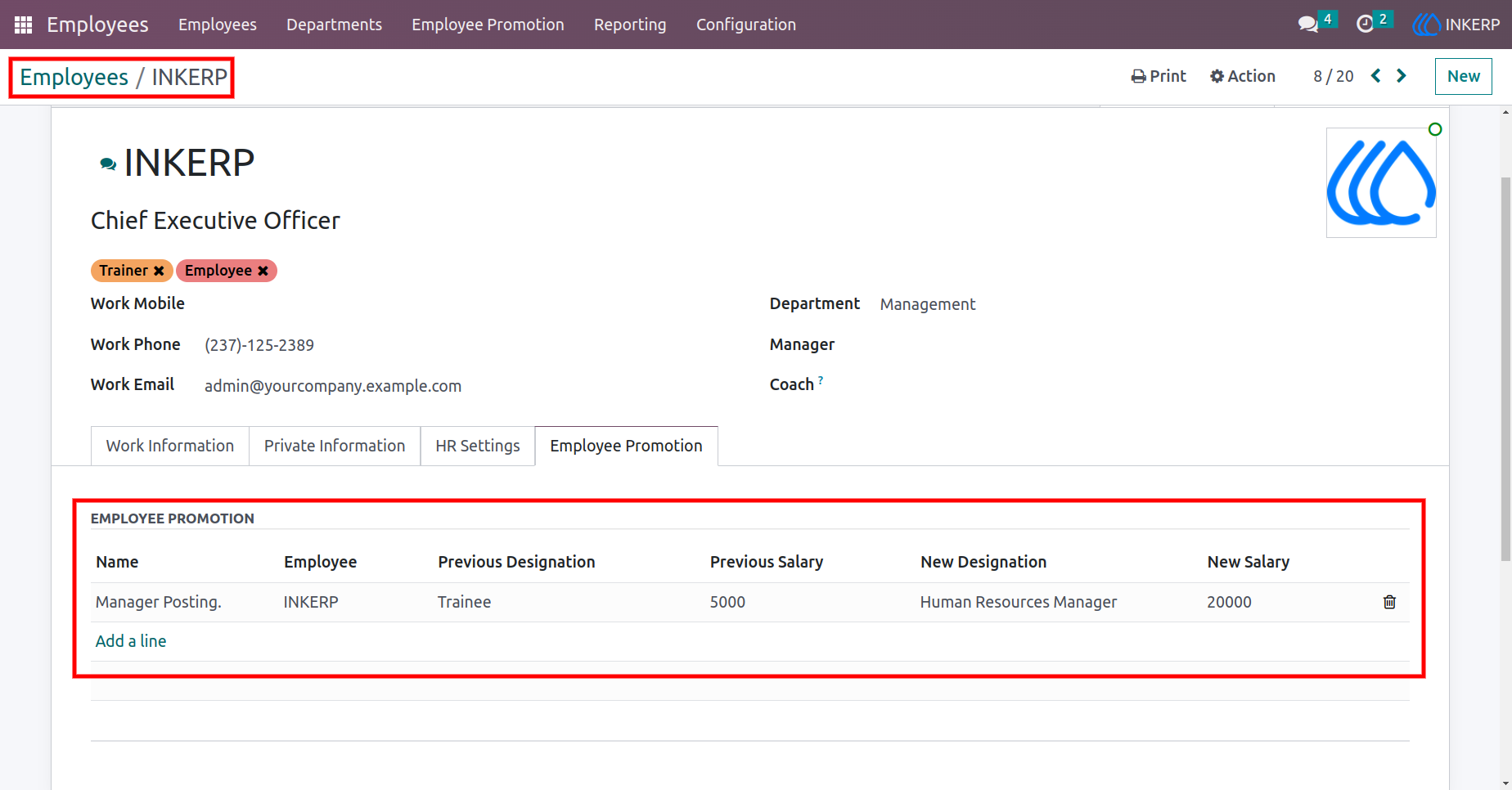
Task: Open the apps grid menu icon
Action: (x=23, y=25)
